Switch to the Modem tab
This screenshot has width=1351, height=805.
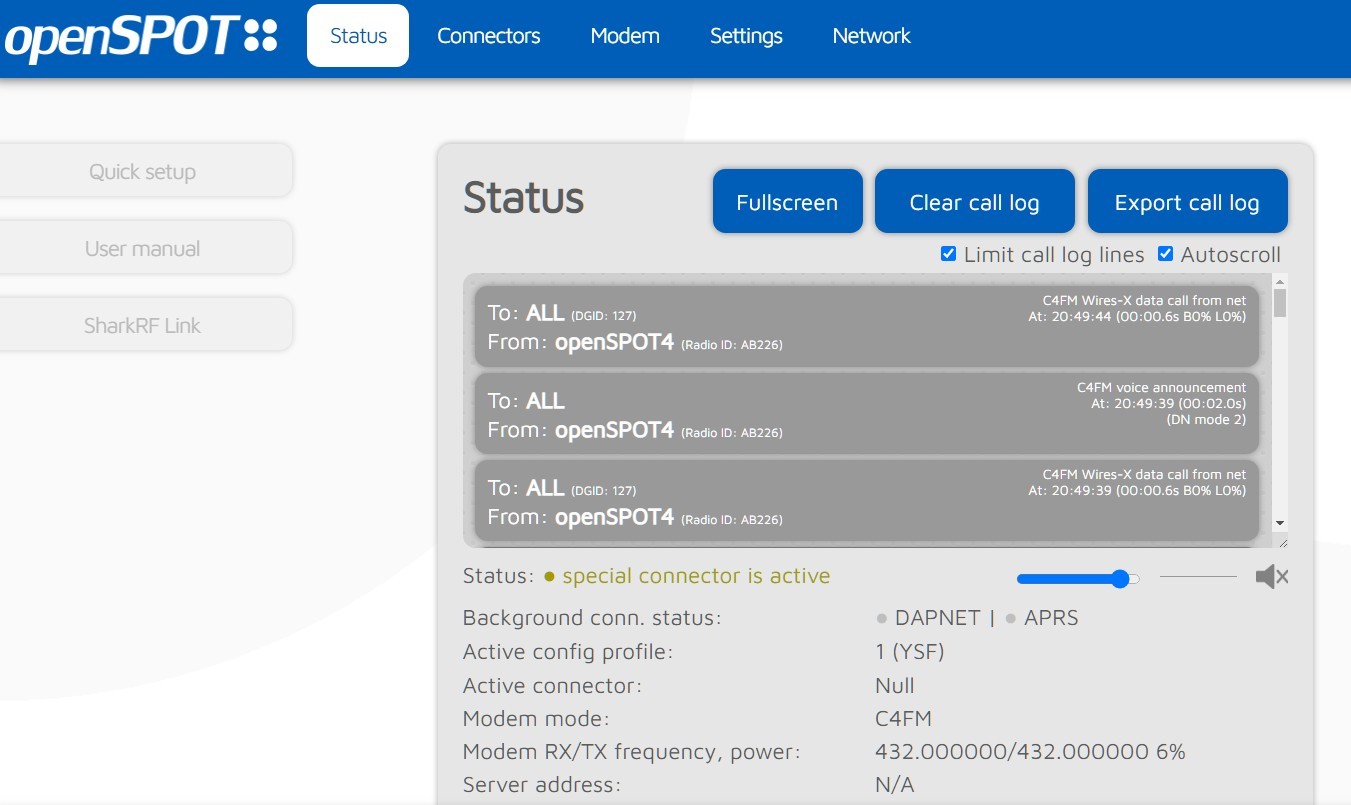pyautogui.click(x=625, y=36)
